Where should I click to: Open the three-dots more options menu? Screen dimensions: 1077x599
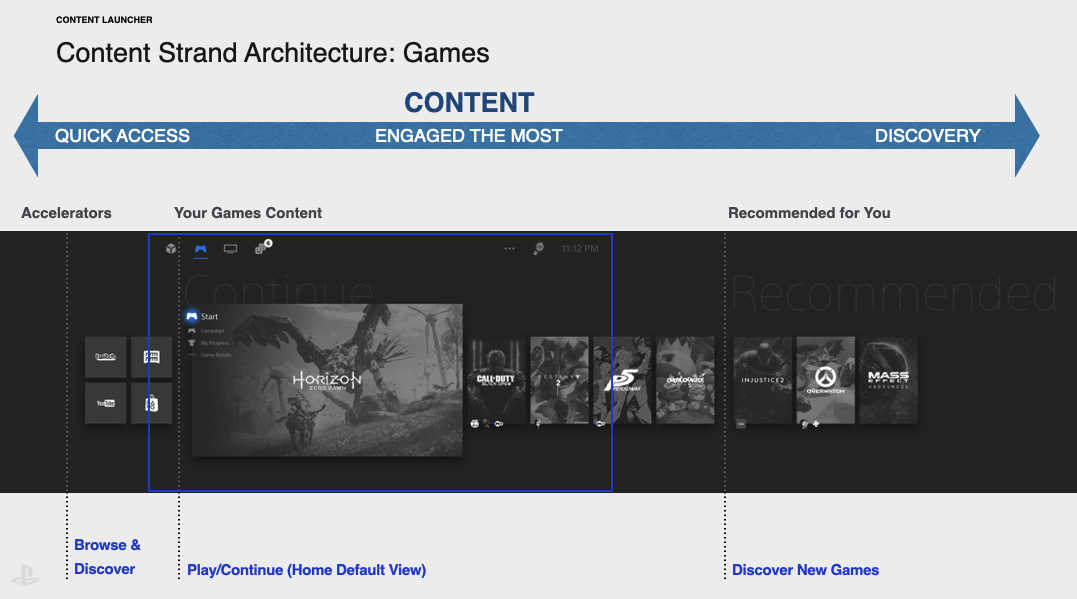(509, 249)
